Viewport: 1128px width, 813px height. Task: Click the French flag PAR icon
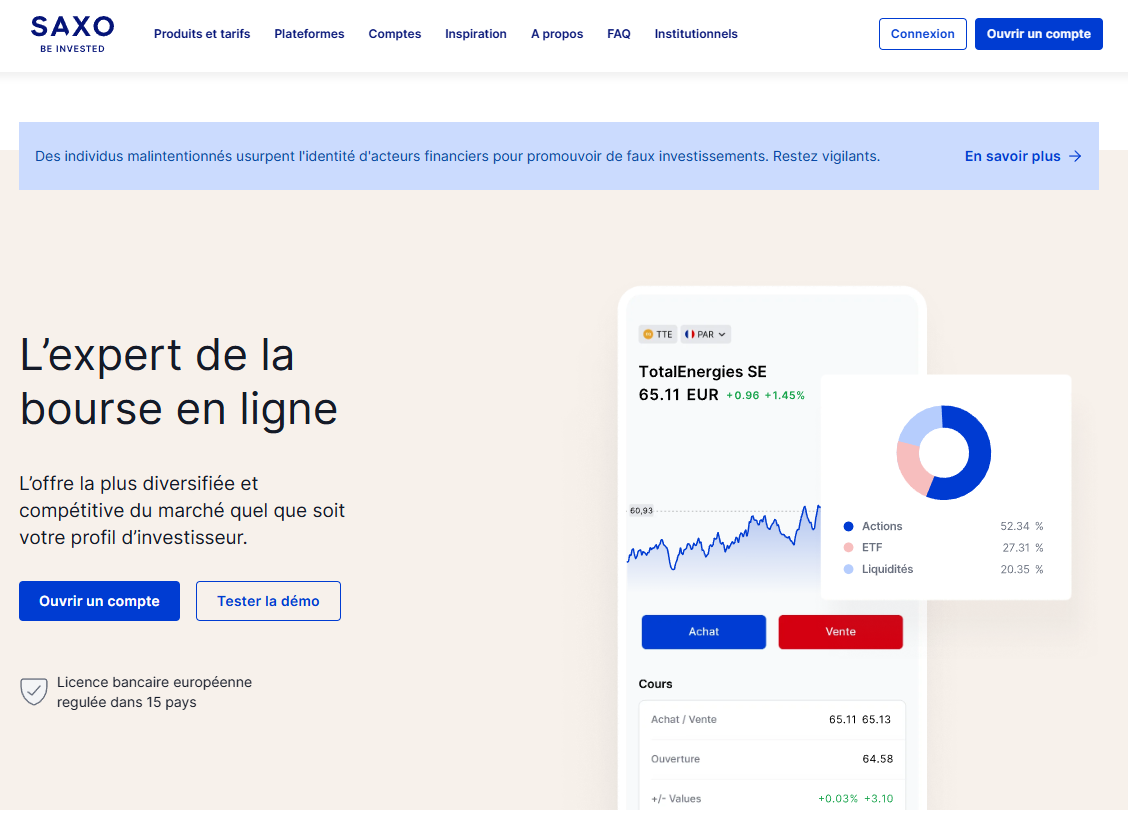coord(690,334)
